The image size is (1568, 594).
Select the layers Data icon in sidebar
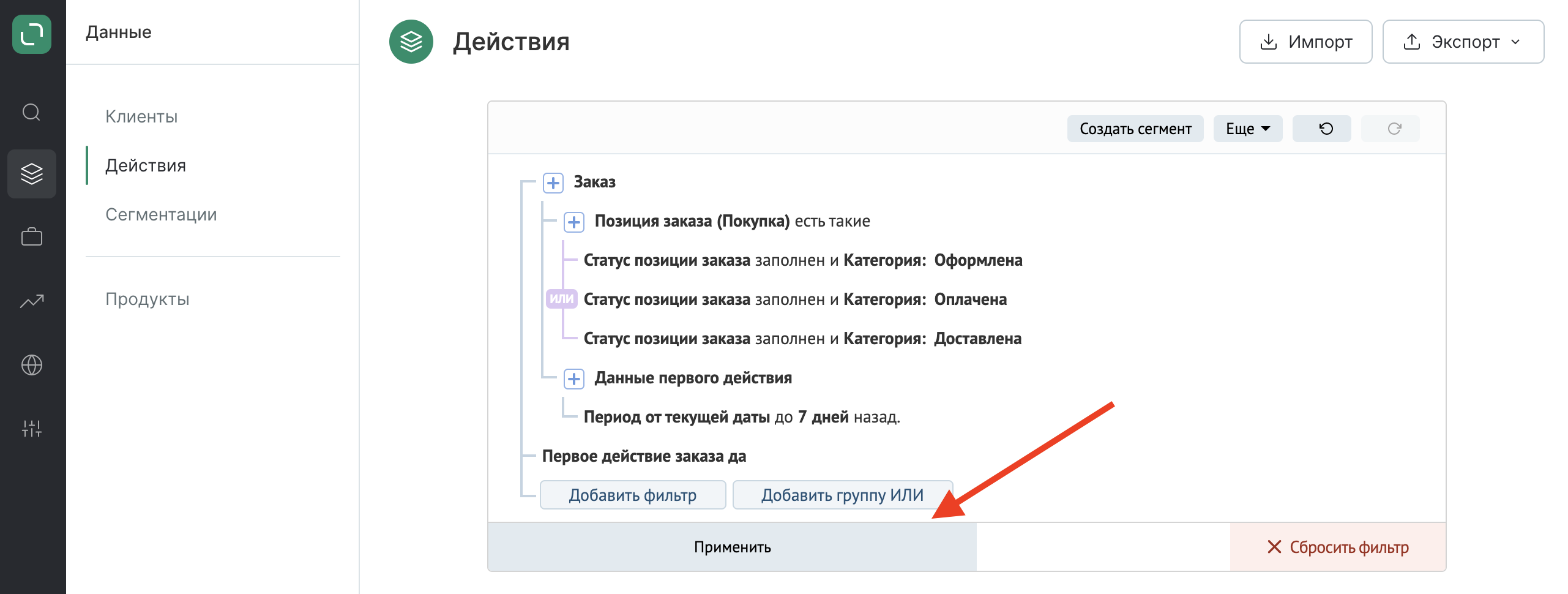pos(32,174)
